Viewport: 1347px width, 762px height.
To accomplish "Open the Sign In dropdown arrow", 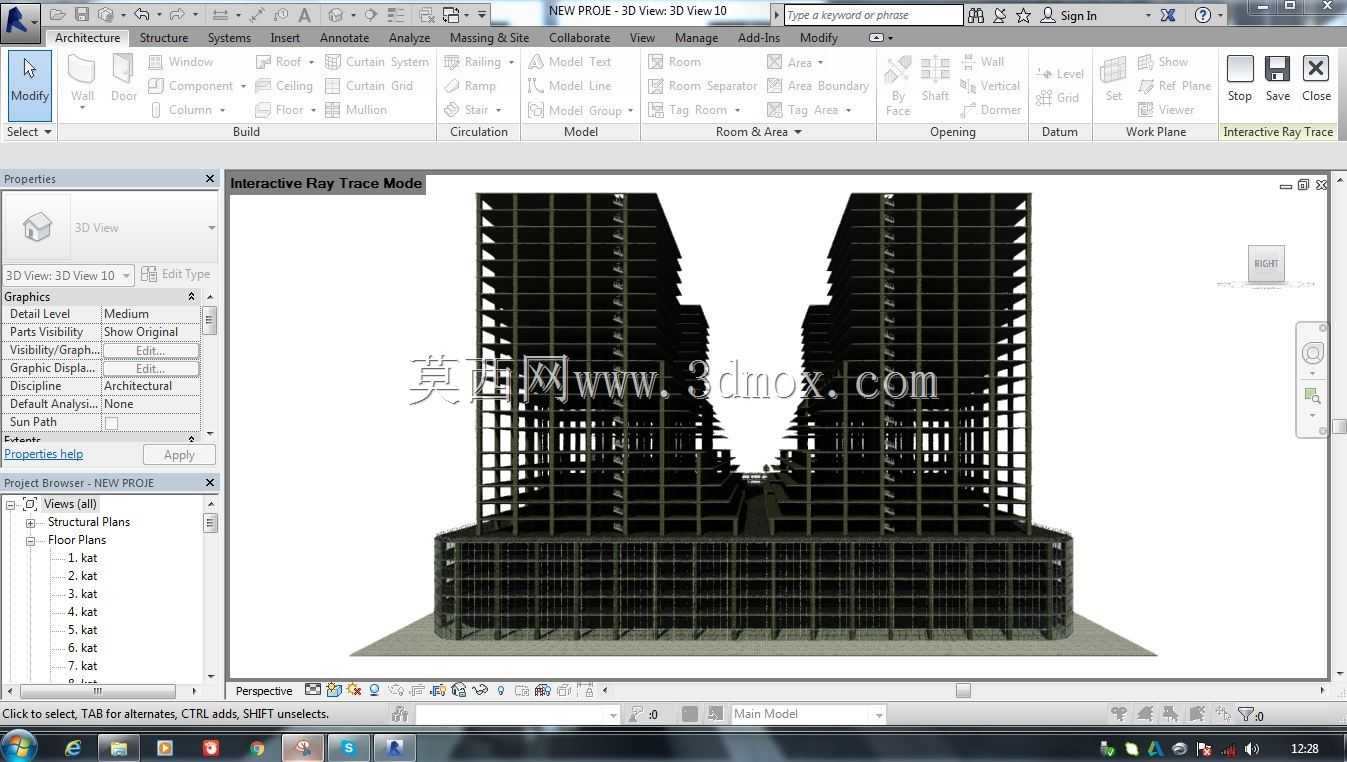I will click(1147, 16).
